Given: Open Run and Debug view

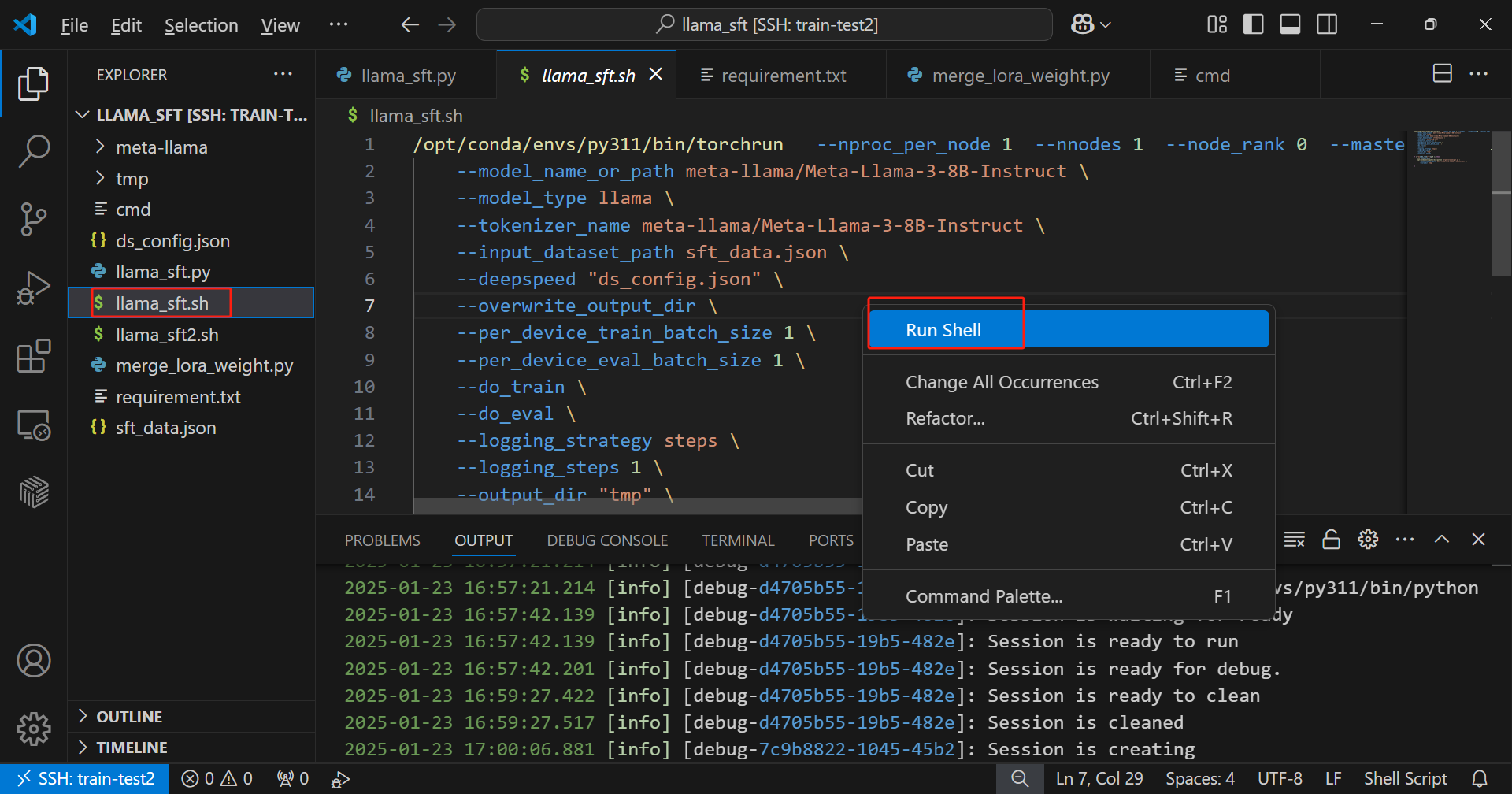Looking at the screenshot, I should pos(33,288).
